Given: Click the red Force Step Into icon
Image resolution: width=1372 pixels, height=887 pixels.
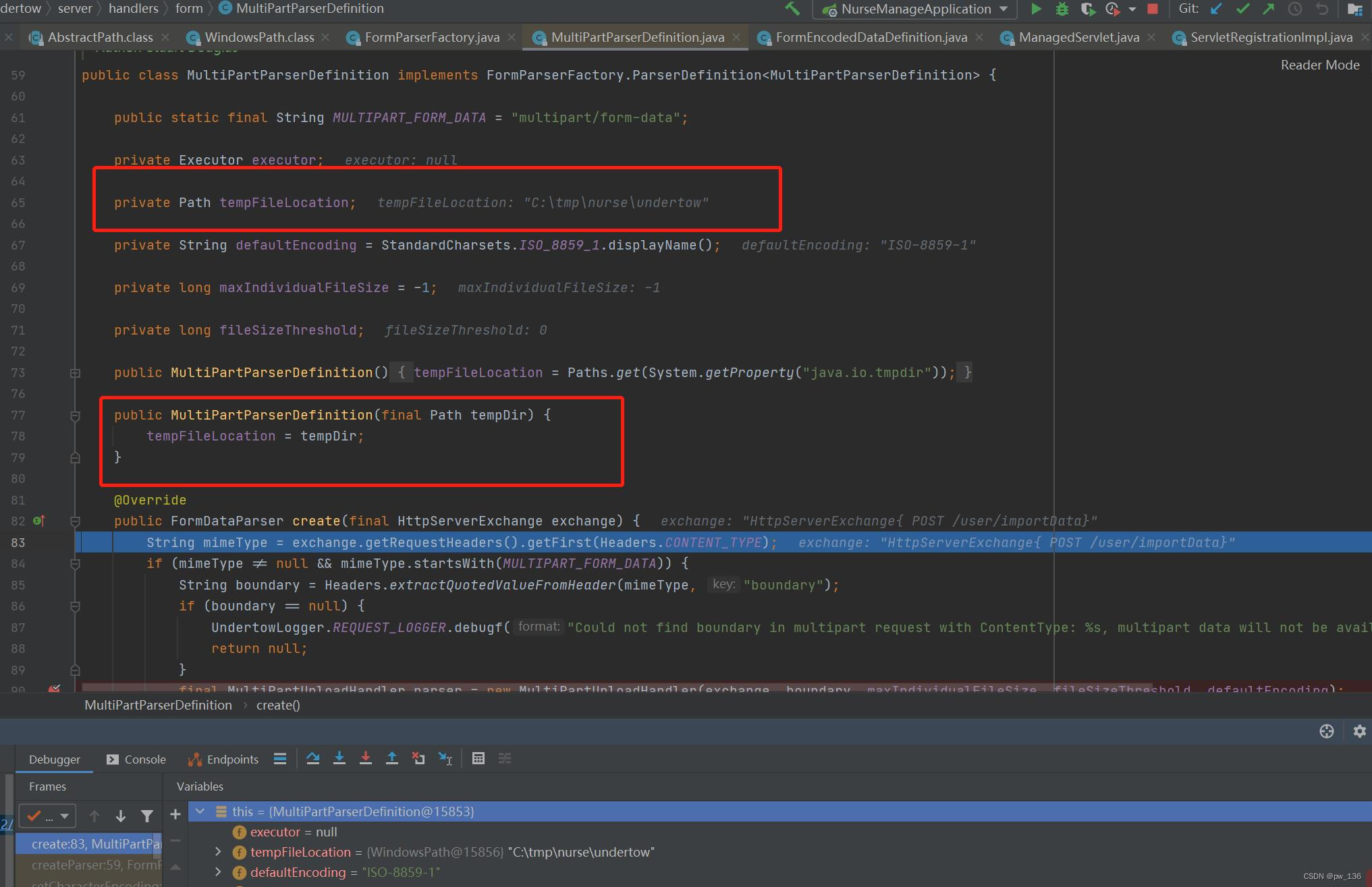Looking at the screenshot, I should click(366, 758).
